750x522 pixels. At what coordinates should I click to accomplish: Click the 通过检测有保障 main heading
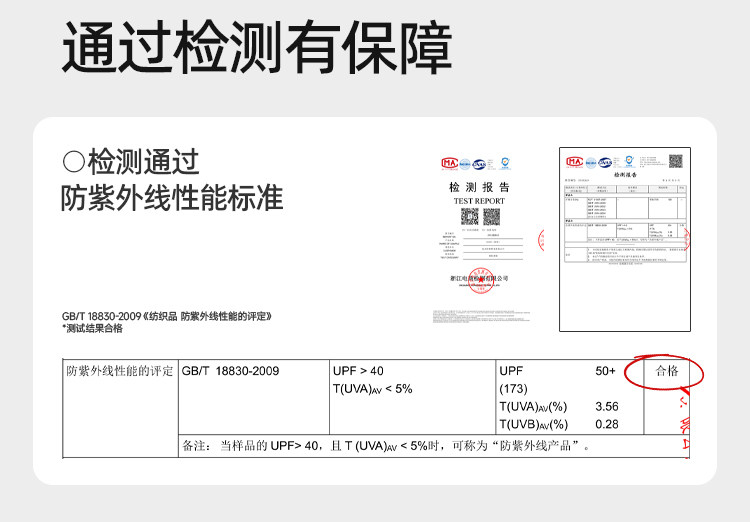256,47
